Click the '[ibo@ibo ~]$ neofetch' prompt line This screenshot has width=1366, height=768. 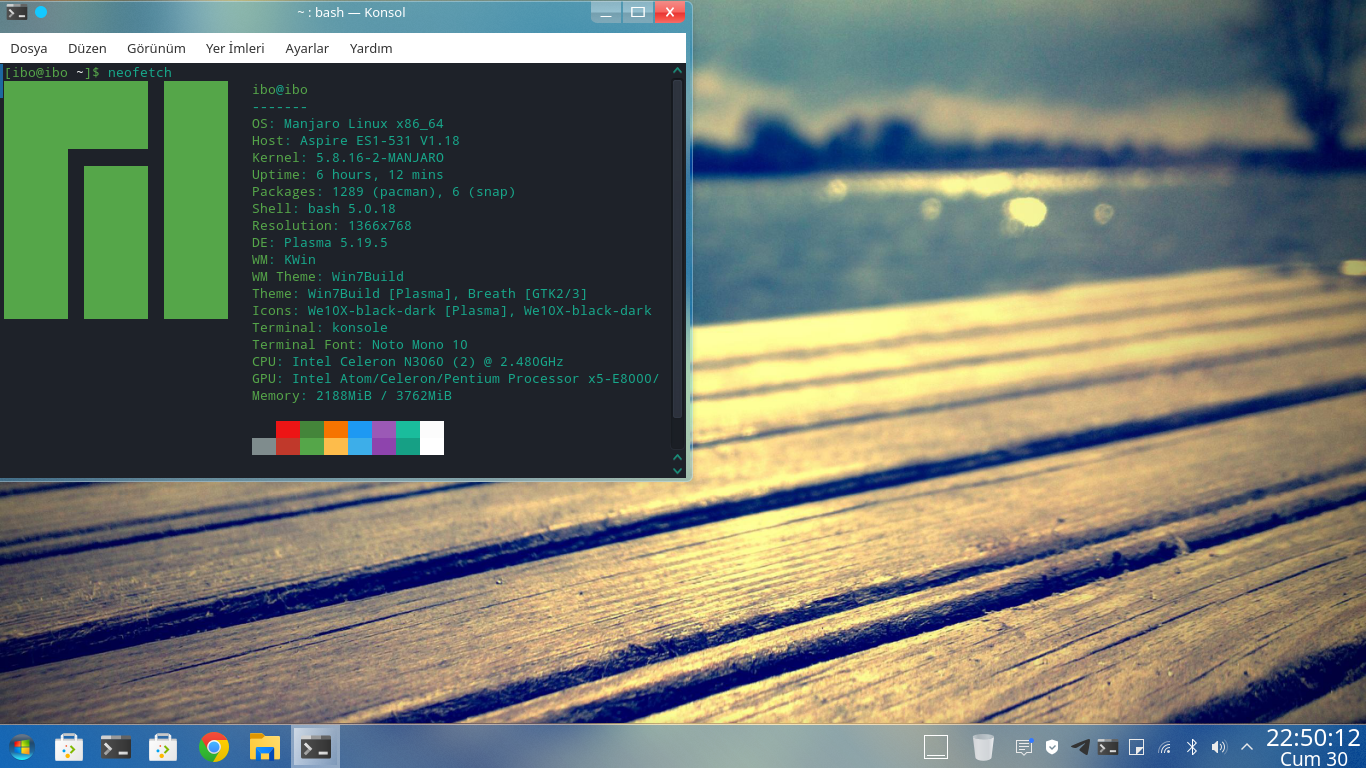click(x=88, y=73)
